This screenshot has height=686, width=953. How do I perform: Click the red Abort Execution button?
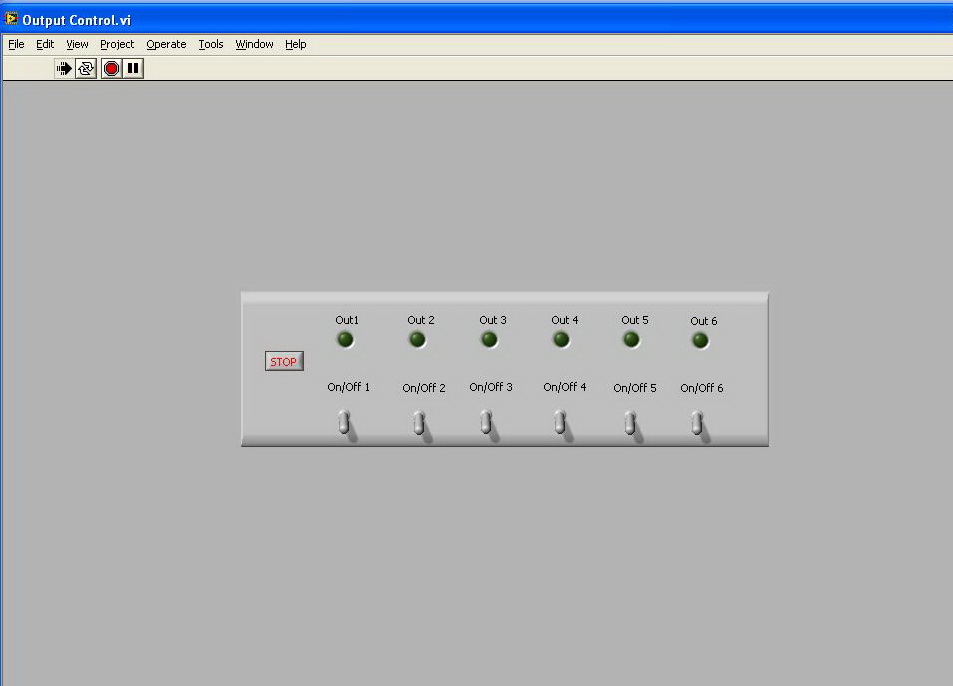pos(111,69)
